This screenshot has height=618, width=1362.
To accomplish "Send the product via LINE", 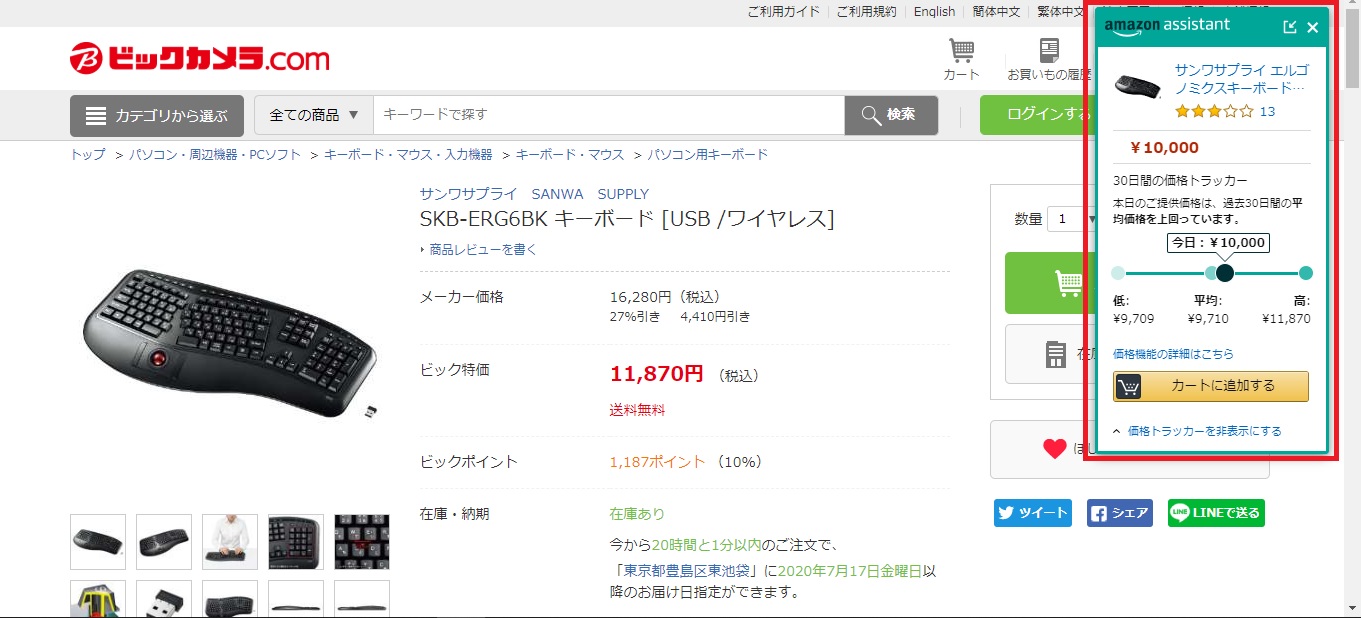I will [x=1215, y=513].
